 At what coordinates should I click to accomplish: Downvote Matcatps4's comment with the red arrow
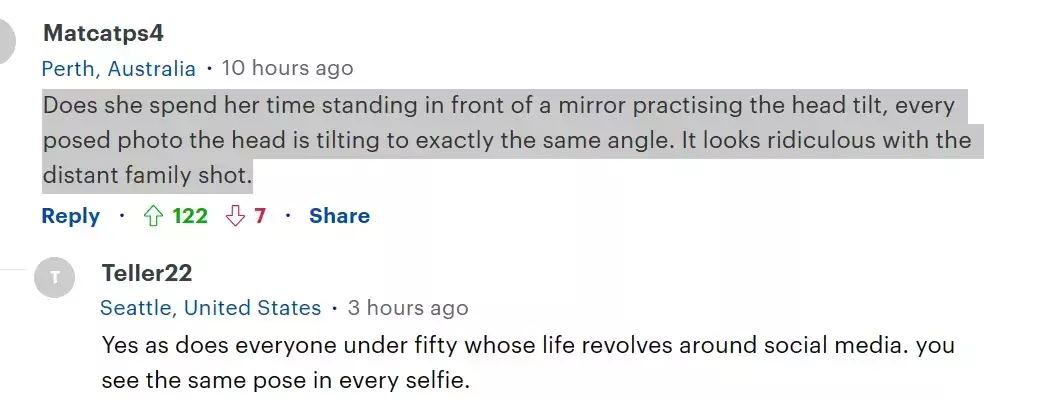[236, 216]
